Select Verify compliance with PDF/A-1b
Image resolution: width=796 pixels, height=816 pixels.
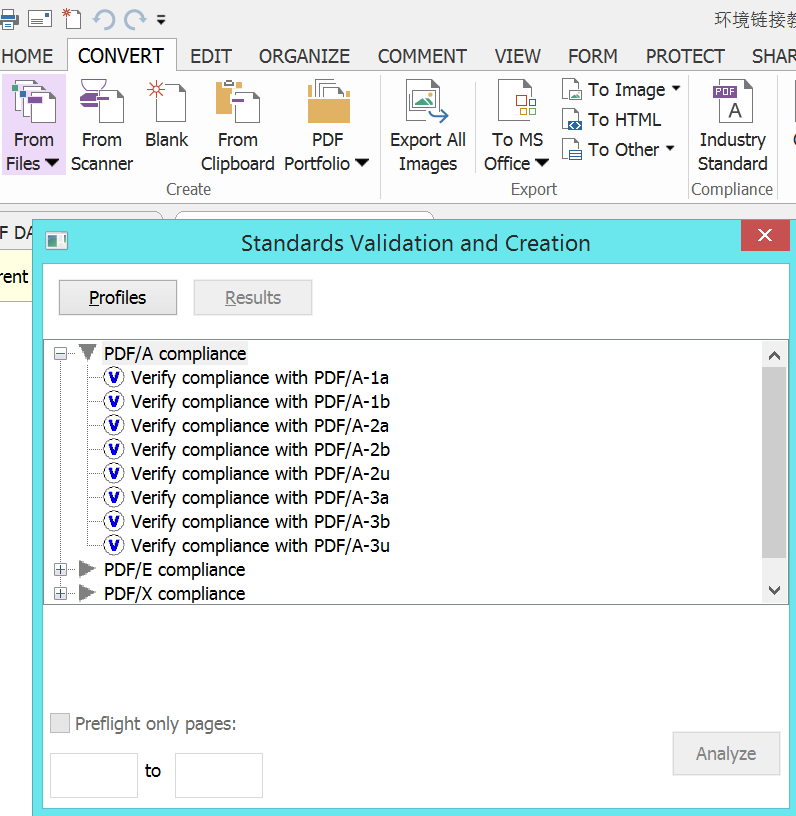click(x=260, y=402)
